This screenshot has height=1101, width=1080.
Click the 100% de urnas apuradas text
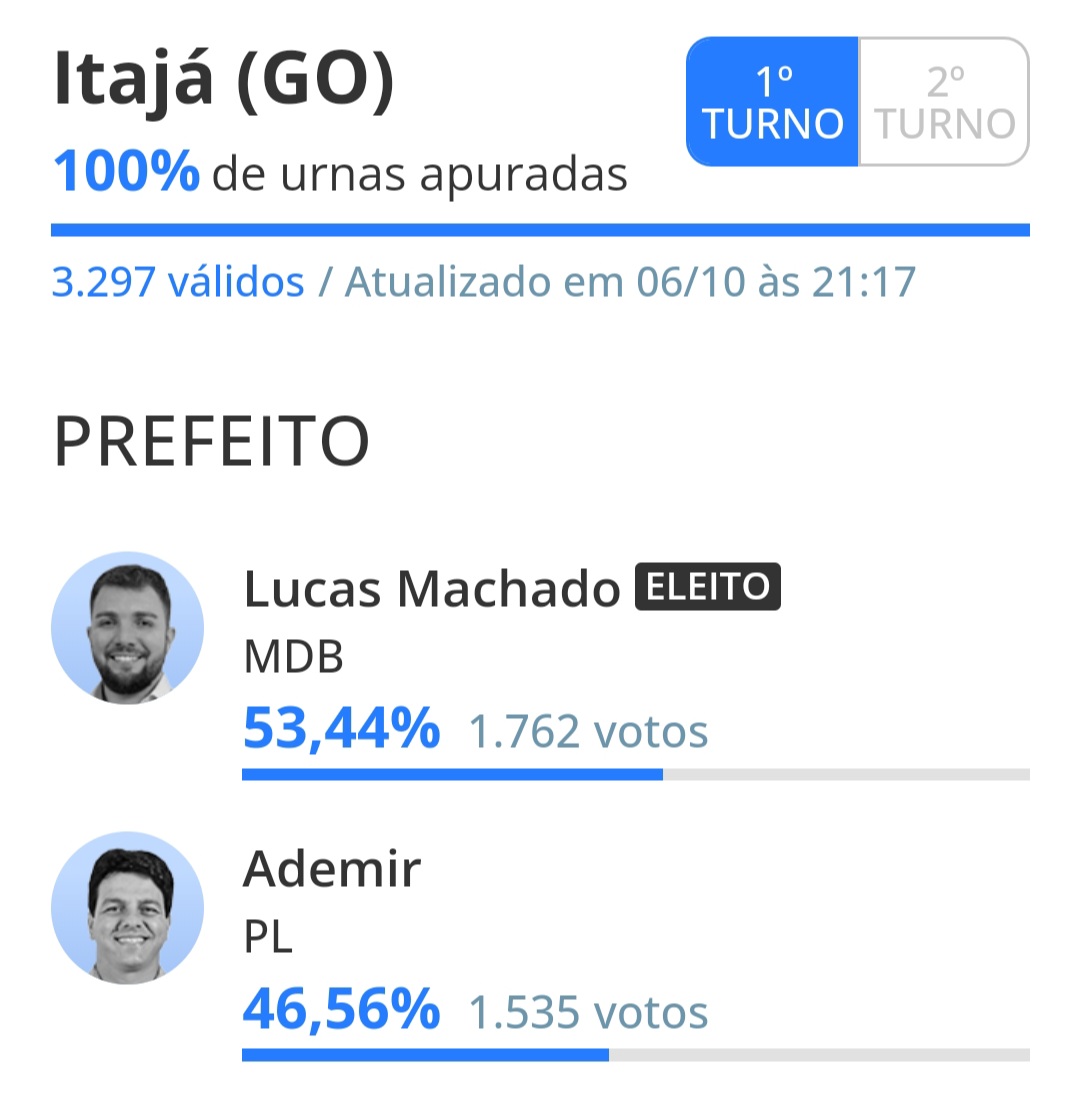point(341,173)
